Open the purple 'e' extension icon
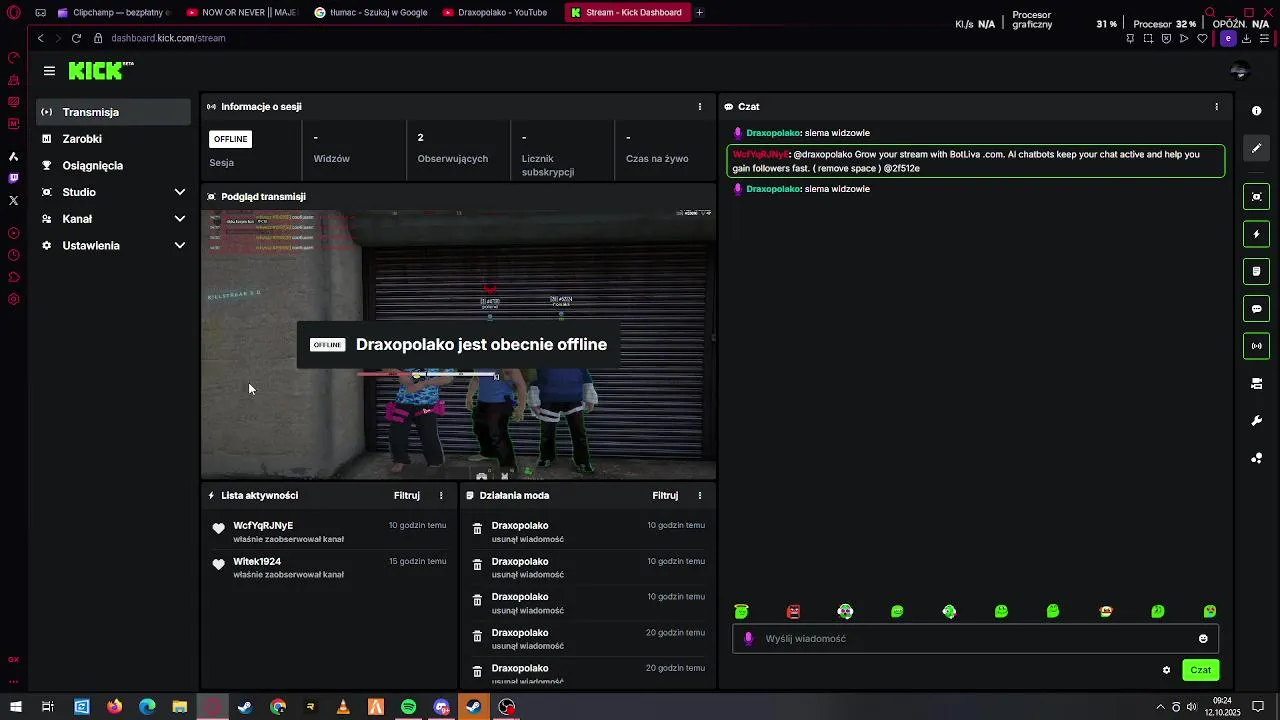Screen dimensions: 1280x720 pos(1228,39)
